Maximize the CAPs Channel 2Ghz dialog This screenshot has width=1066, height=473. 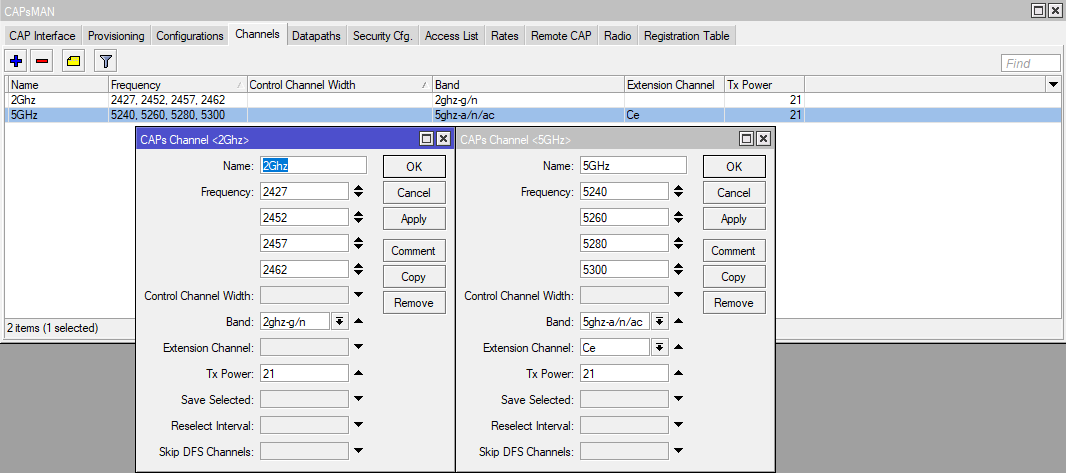[x=427, y=139]
